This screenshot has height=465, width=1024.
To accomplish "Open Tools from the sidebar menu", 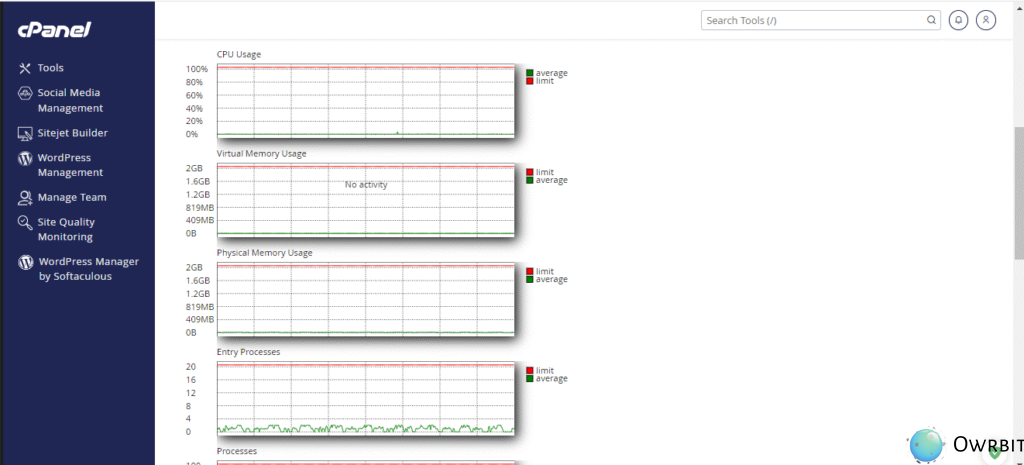I will click(50, 68).
